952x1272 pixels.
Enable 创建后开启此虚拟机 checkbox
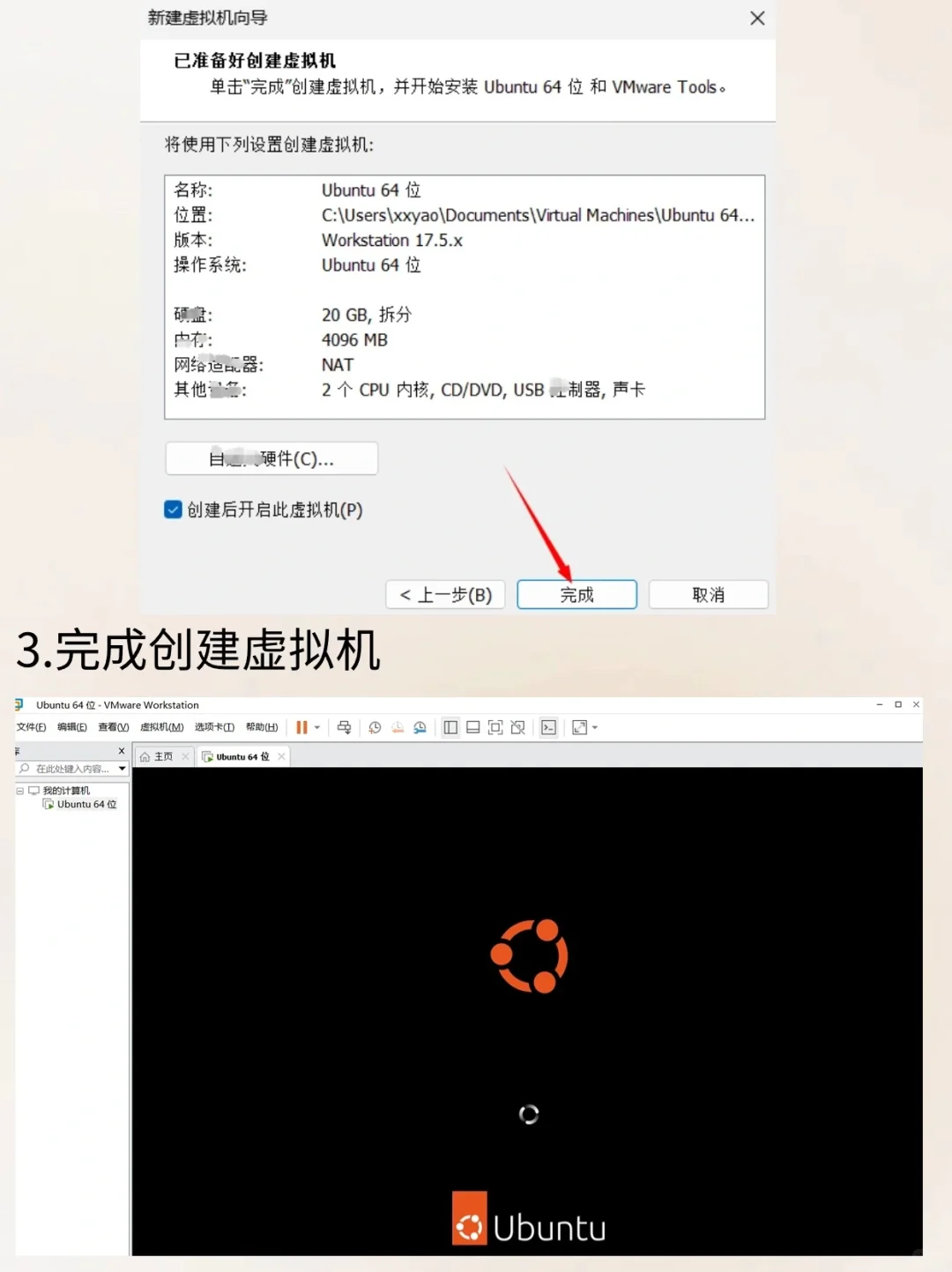pos(173,510)
